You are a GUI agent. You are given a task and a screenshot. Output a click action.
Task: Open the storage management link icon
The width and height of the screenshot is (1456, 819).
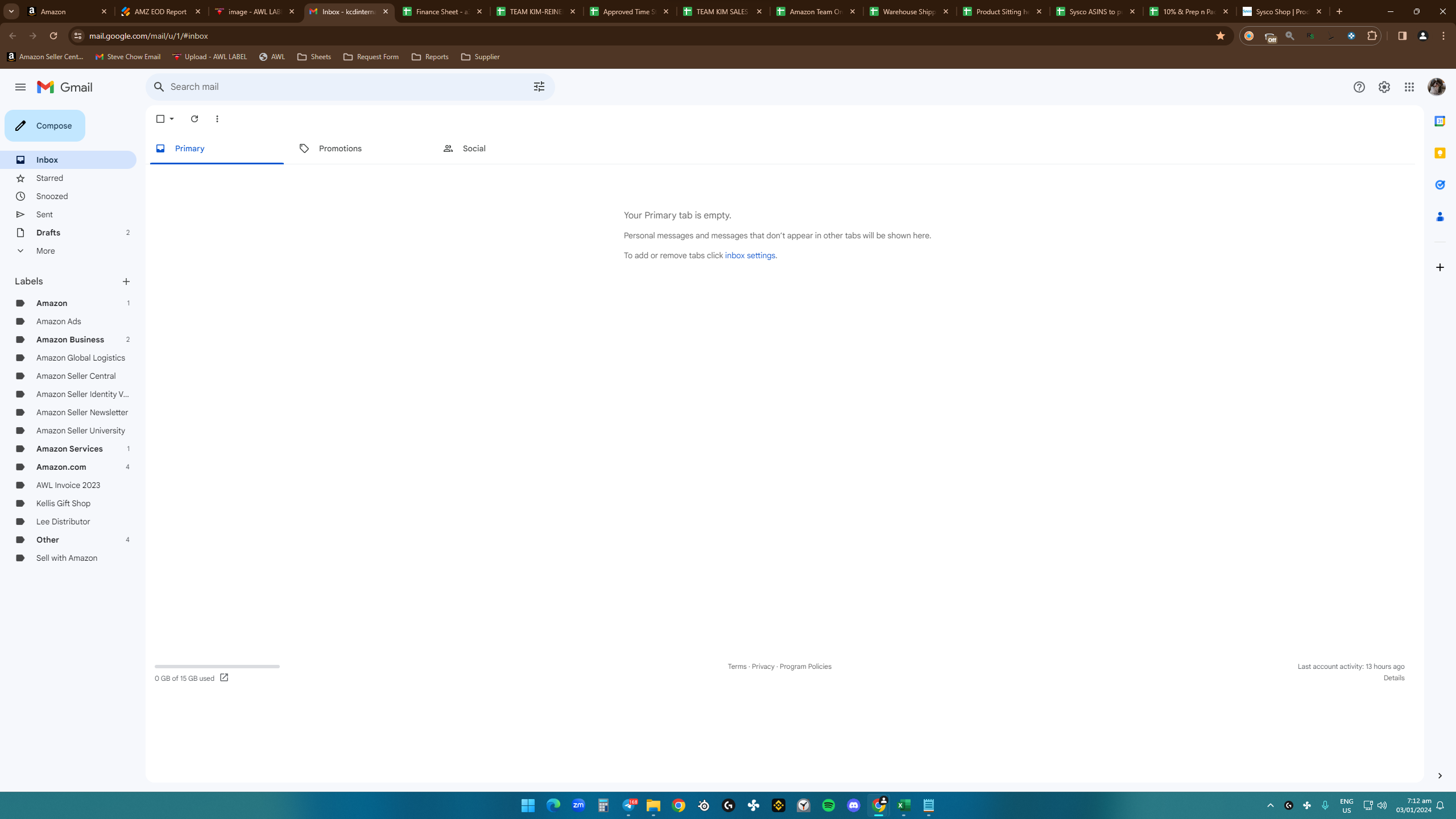(x=224, y=677)
